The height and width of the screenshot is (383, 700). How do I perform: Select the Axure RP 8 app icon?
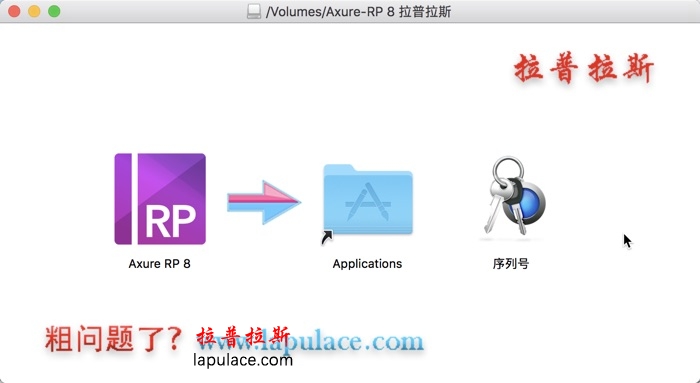(160, 199)
